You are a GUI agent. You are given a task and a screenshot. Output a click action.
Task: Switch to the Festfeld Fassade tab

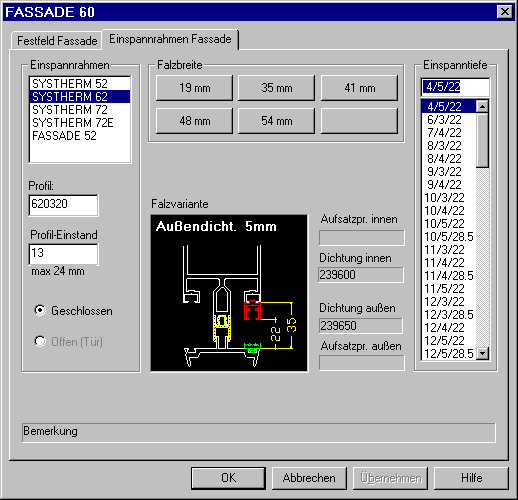[x=57, y=41]
